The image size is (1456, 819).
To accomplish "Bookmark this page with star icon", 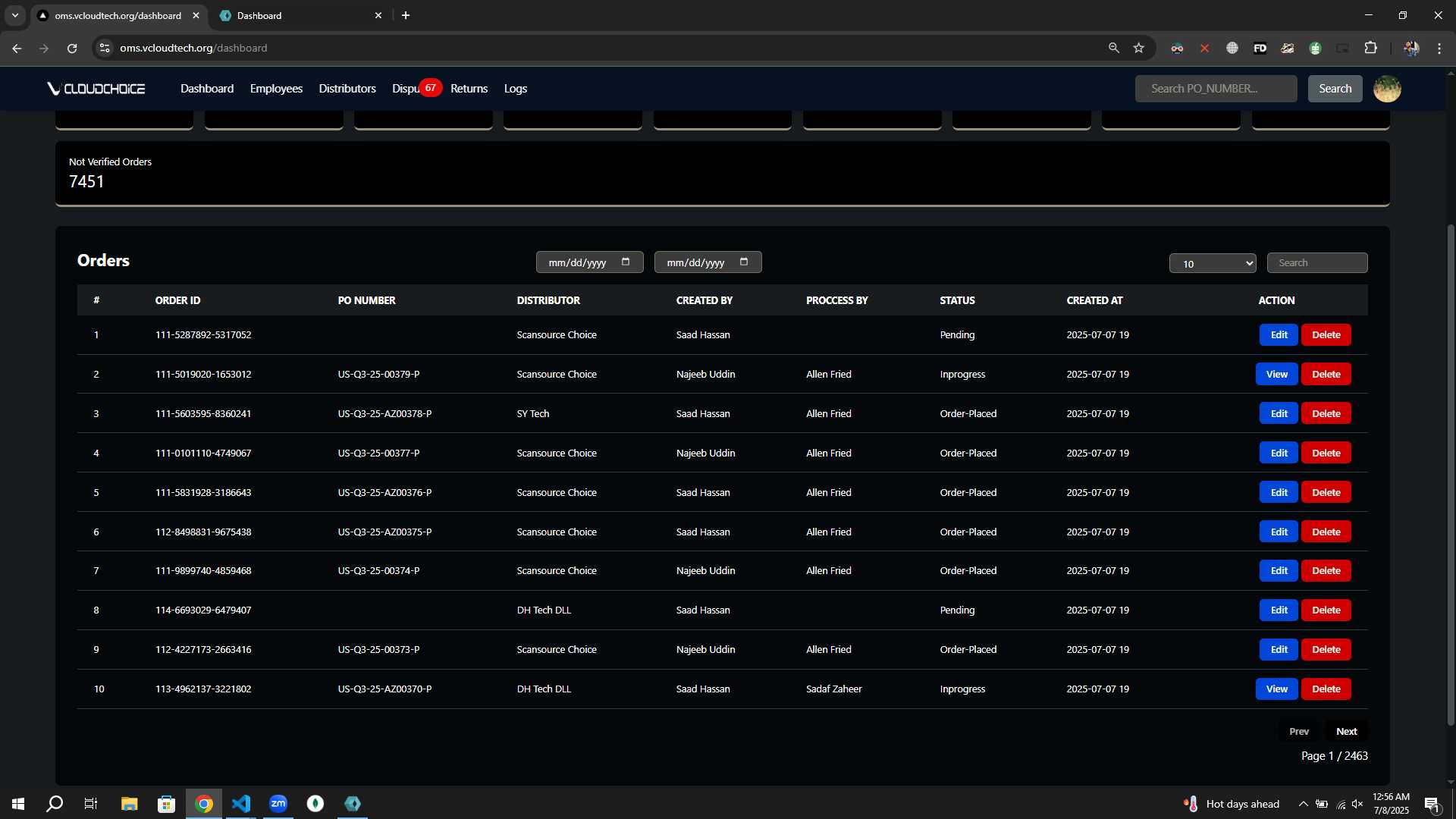I will tap(1138, 48).
